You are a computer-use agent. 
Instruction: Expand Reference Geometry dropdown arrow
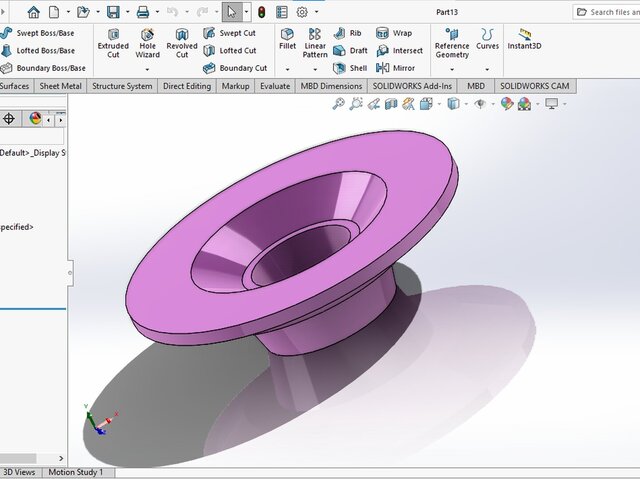click(452, 69)
